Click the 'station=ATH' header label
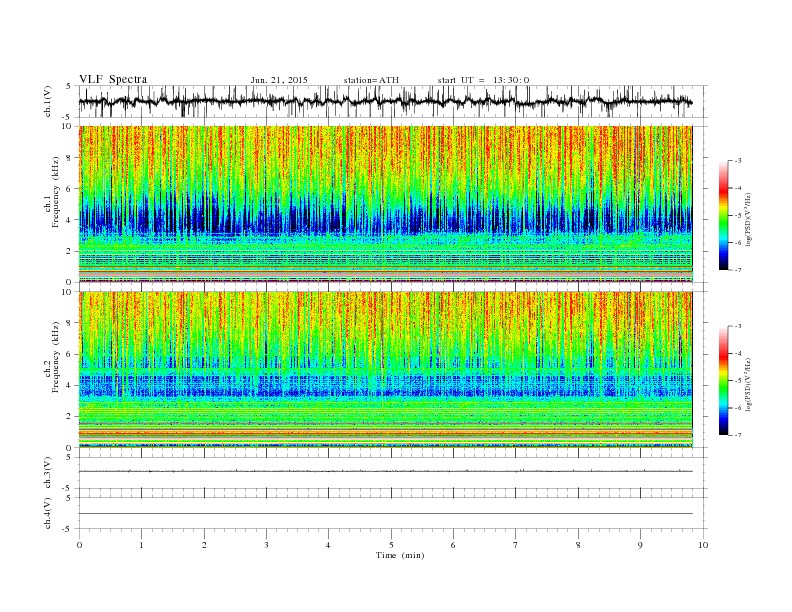Viewport: 792px width, 612px height. (371, 80)
